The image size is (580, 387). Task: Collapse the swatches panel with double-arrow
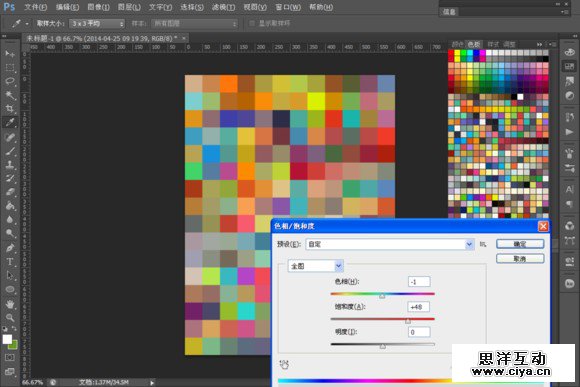pos(540,44)
